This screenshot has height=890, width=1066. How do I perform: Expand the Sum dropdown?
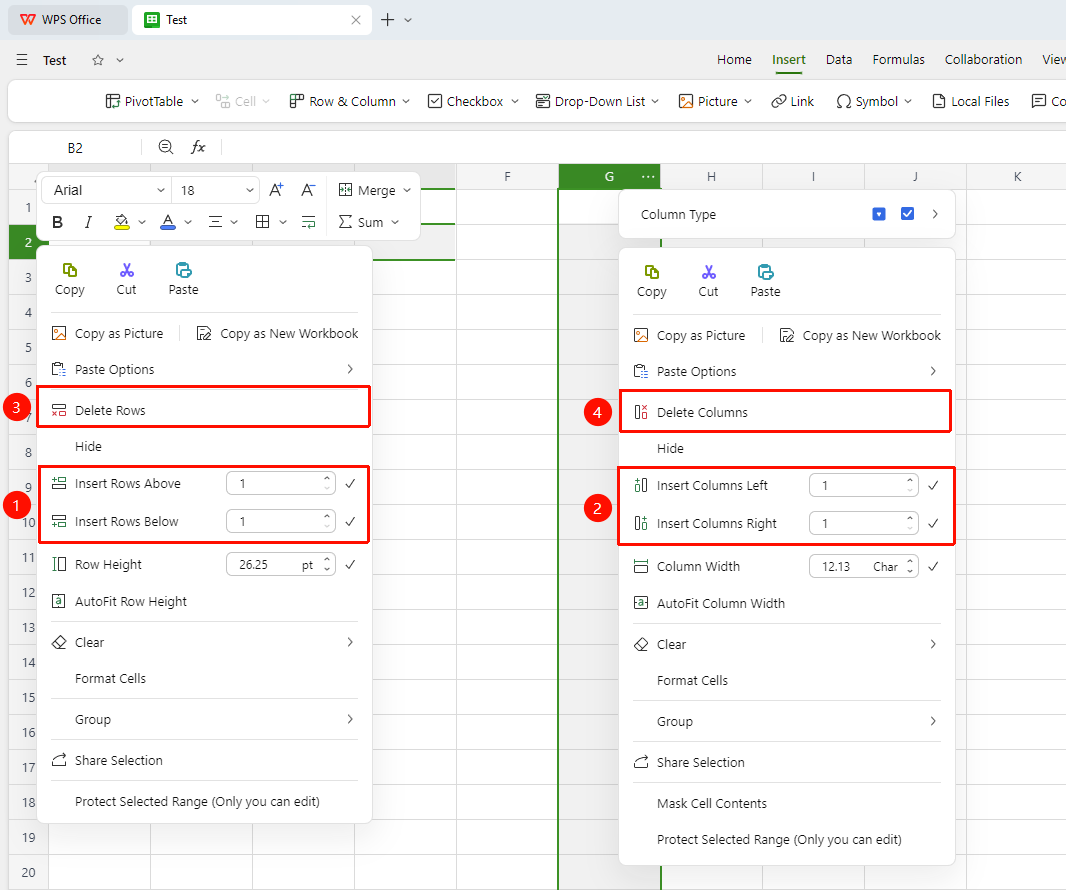(395, 222)
